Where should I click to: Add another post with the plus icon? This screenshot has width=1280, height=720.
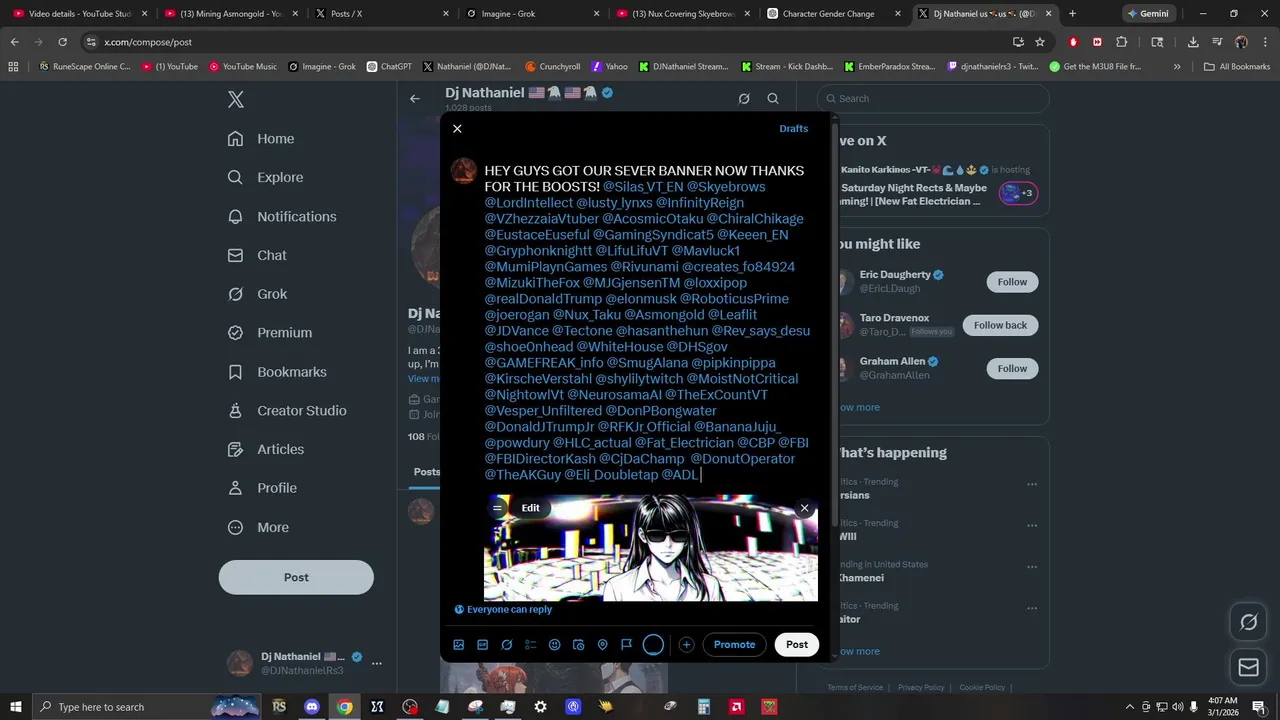click(x=686, y=645)
